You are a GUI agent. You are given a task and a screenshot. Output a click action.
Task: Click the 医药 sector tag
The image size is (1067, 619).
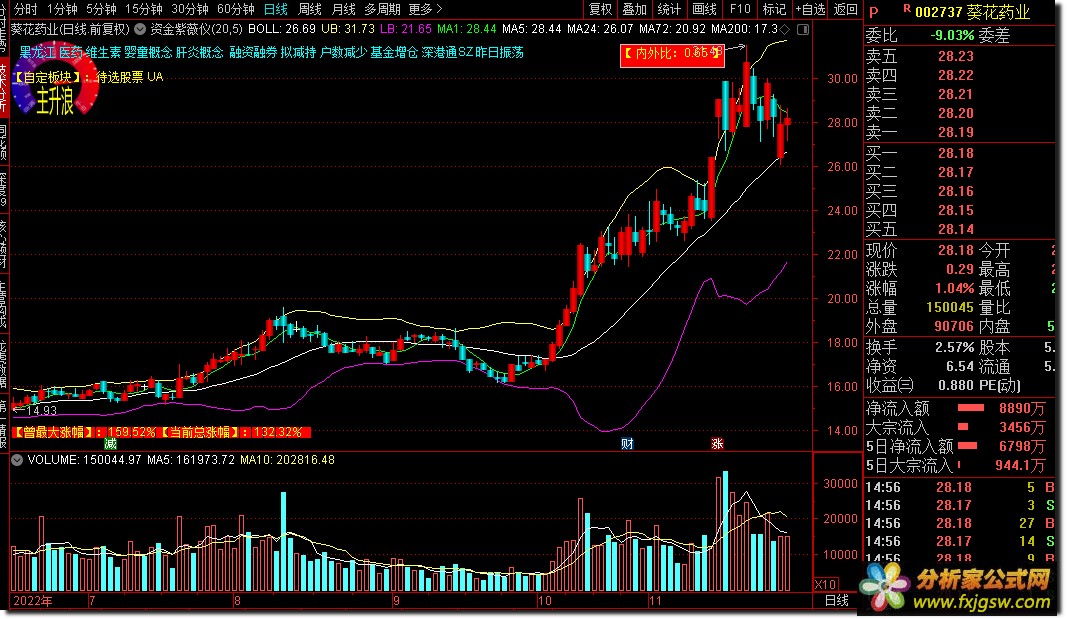(71, 52)
